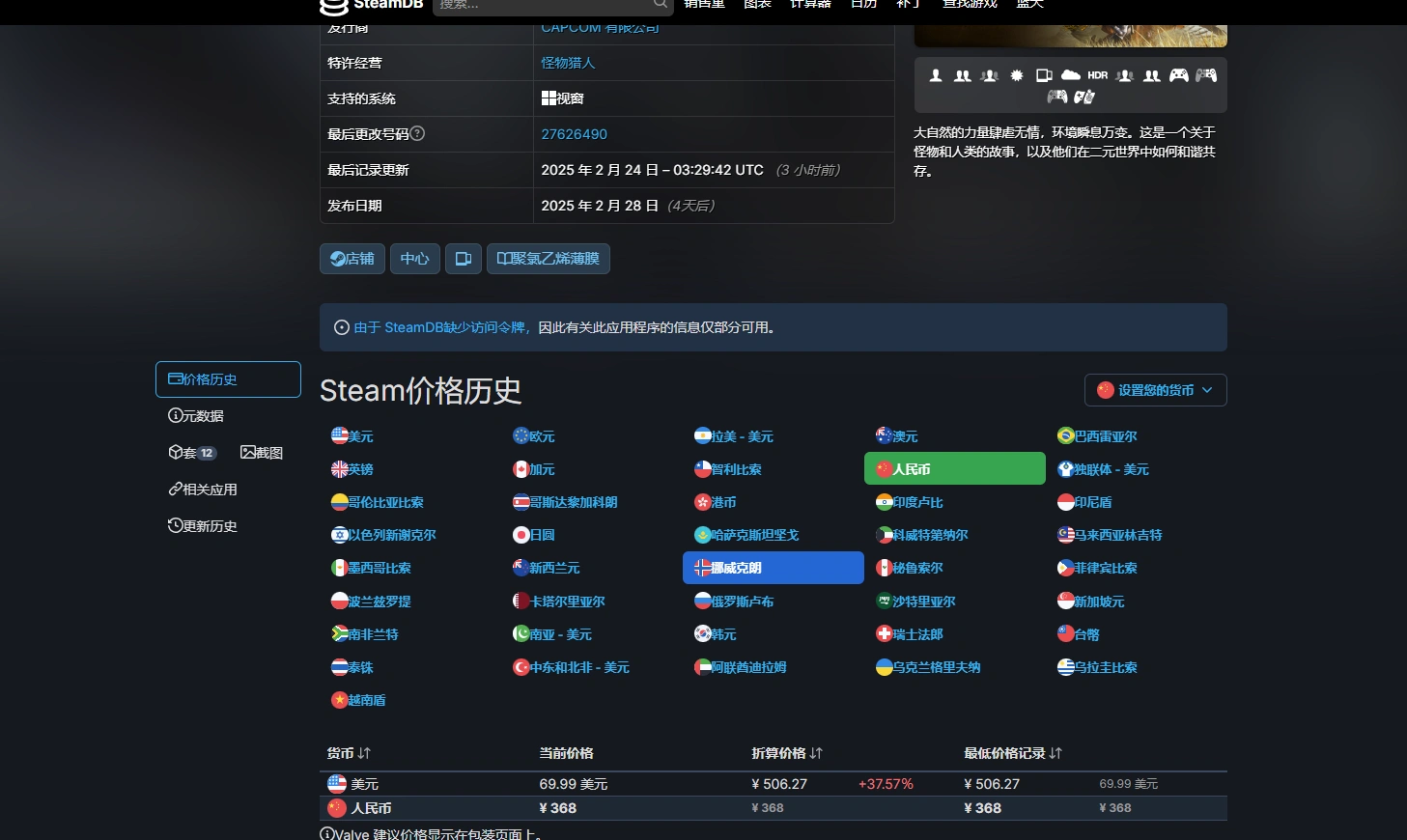
Task: Open the 设置您的货币 dropdown
Action: pos(1155,390)
